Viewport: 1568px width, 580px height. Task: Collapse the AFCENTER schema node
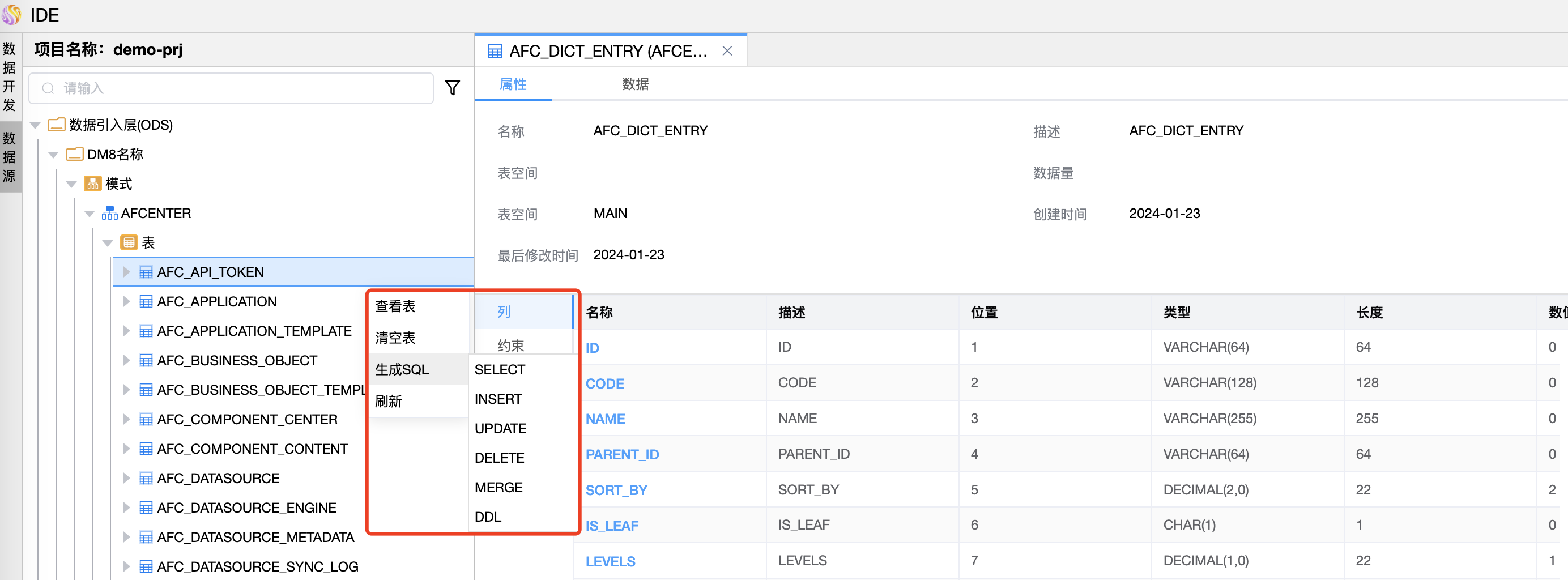click(90, 213)
